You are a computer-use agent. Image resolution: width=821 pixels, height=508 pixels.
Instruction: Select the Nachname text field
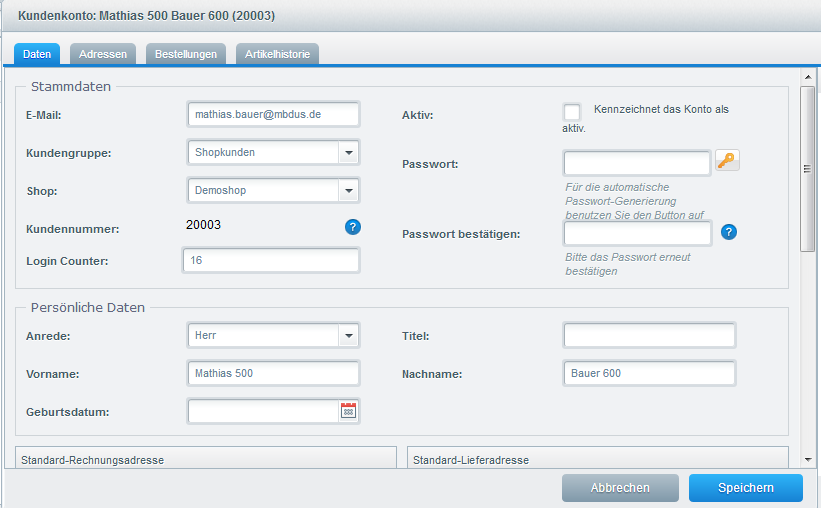click(649, 373)
